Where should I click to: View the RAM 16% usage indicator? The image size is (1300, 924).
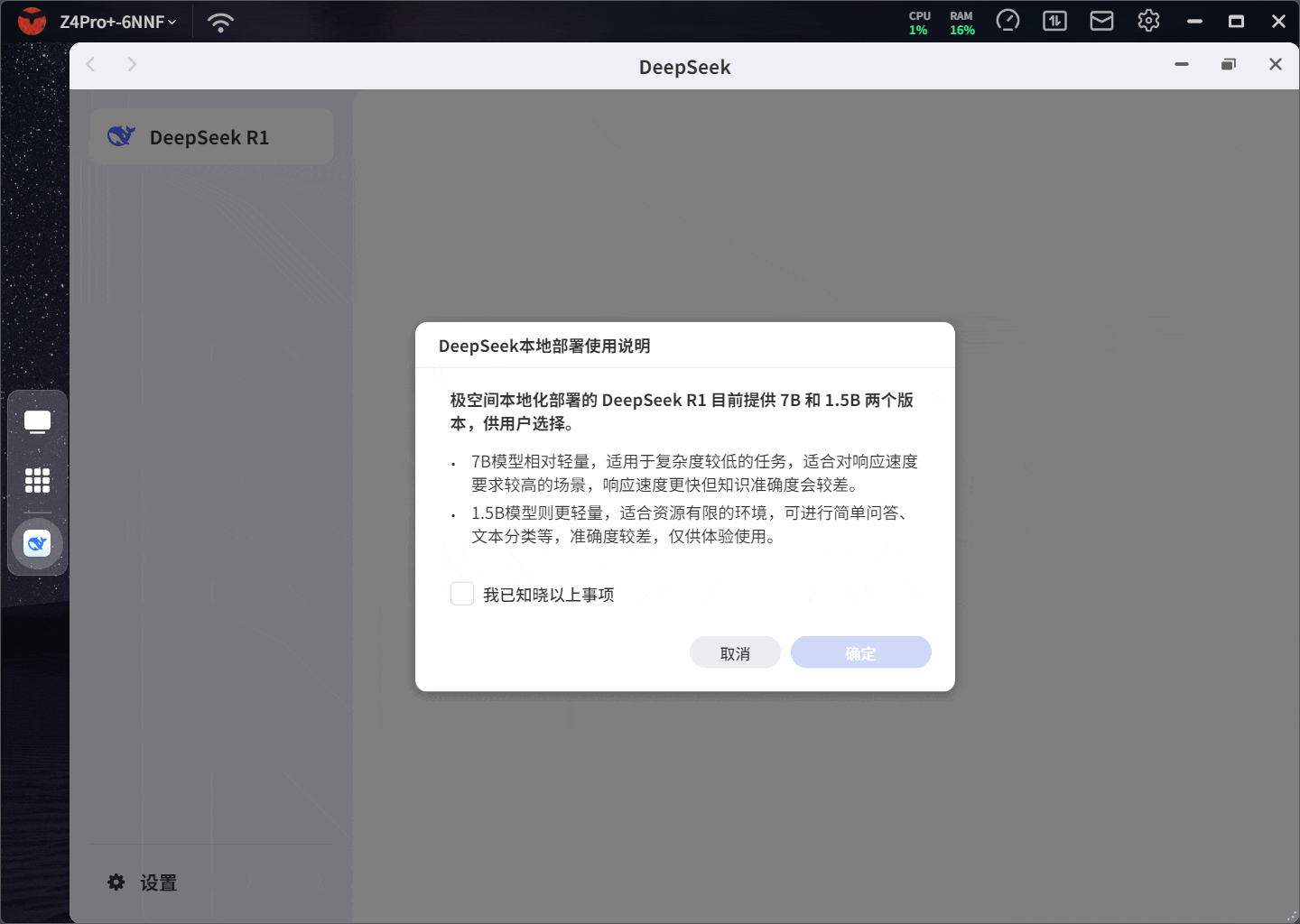[961, 23]
